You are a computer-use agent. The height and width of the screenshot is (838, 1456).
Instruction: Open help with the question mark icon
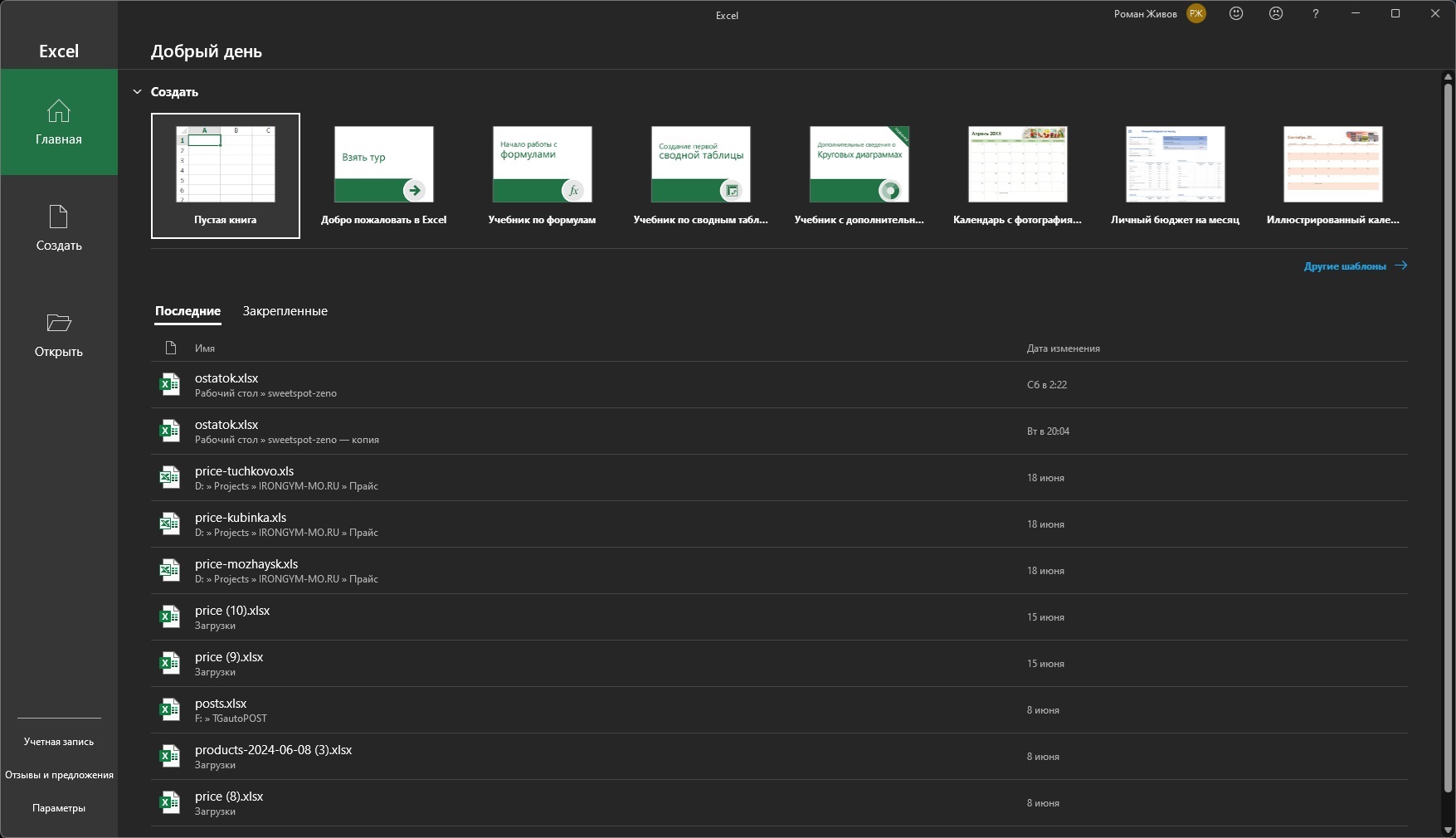click(x=1316, y=13)
